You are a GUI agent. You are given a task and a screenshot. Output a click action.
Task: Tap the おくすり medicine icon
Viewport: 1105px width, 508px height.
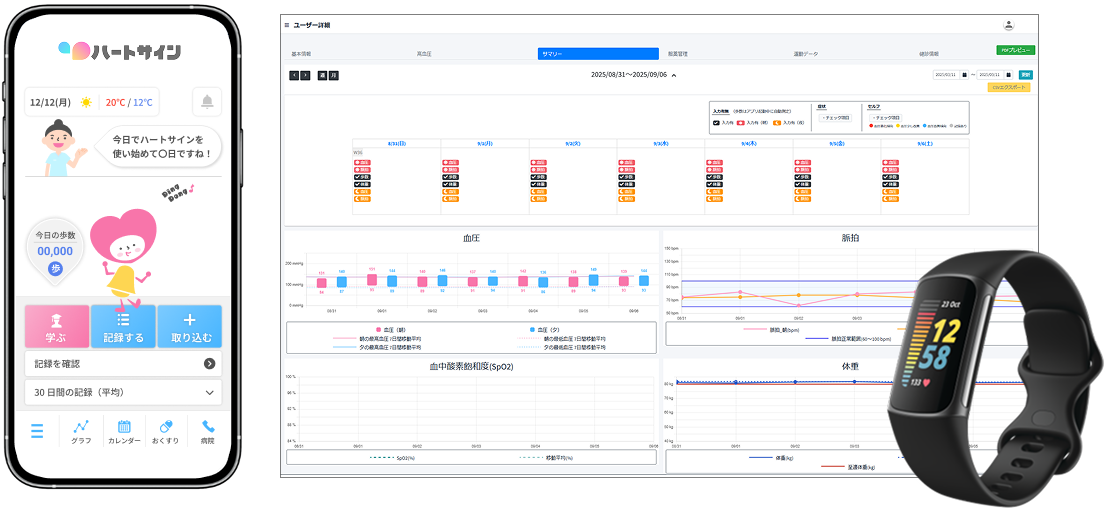pos(166,432)
